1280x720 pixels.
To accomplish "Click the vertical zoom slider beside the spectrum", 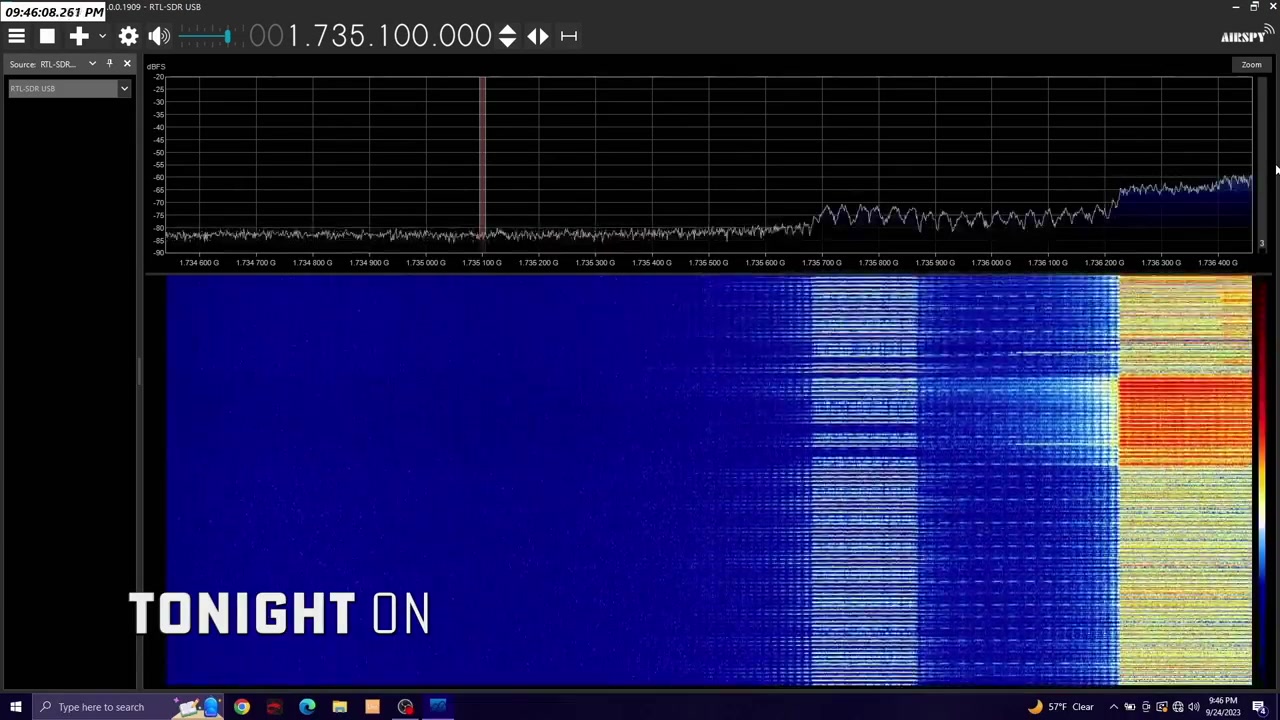I will [x=1262, y=160].
